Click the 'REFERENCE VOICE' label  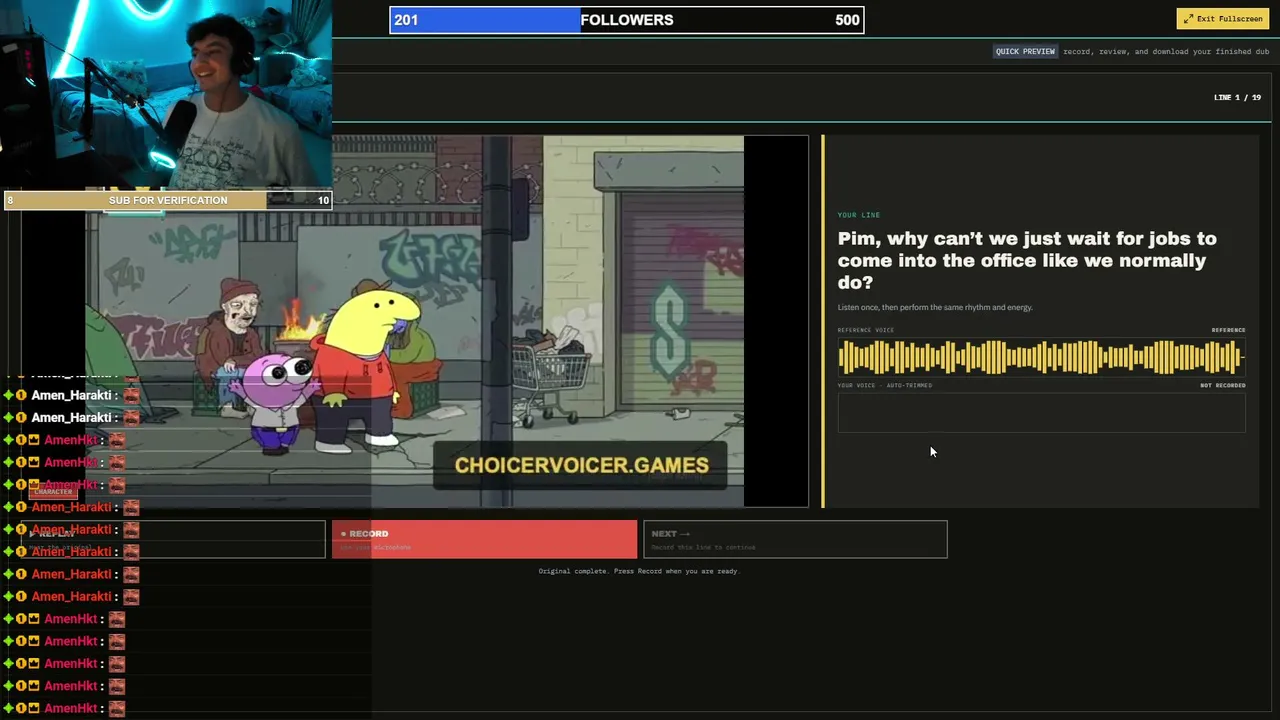[866, 330]
